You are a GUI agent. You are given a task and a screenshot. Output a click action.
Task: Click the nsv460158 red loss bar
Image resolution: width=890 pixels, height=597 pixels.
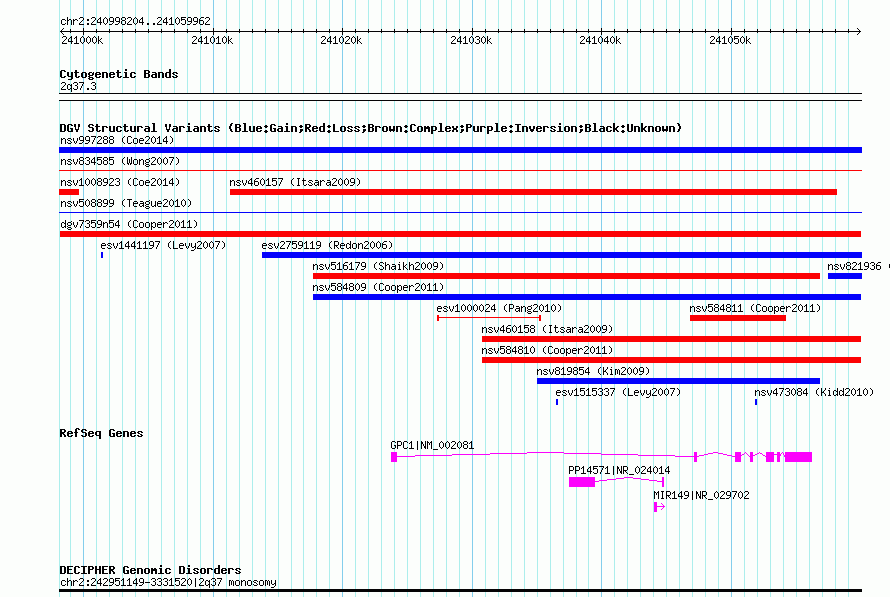(x=671, y=339)
